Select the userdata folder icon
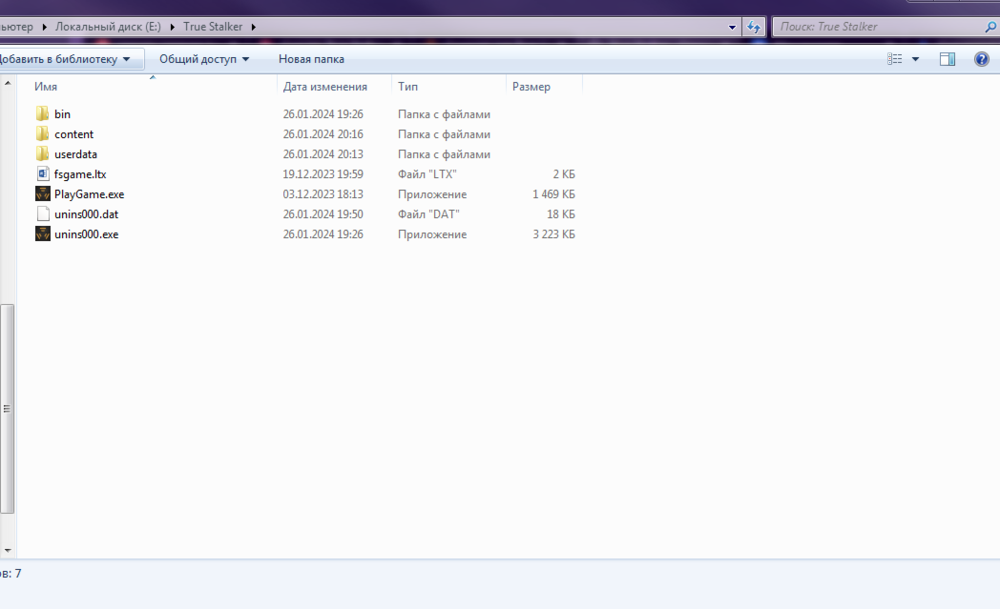 [x=42, y=154]
